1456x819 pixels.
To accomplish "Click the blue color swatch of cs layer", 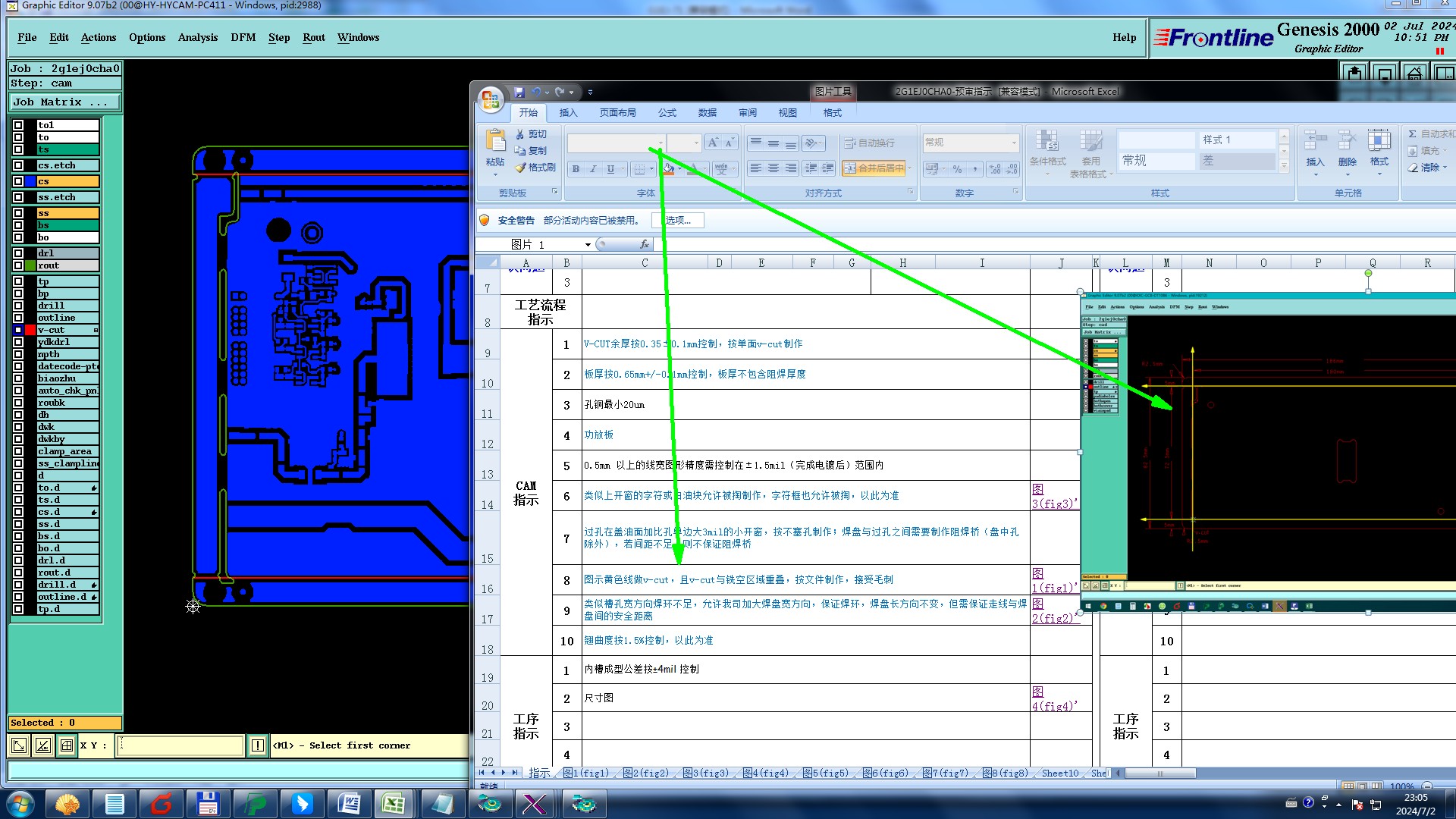I will (x=30, y=181).
